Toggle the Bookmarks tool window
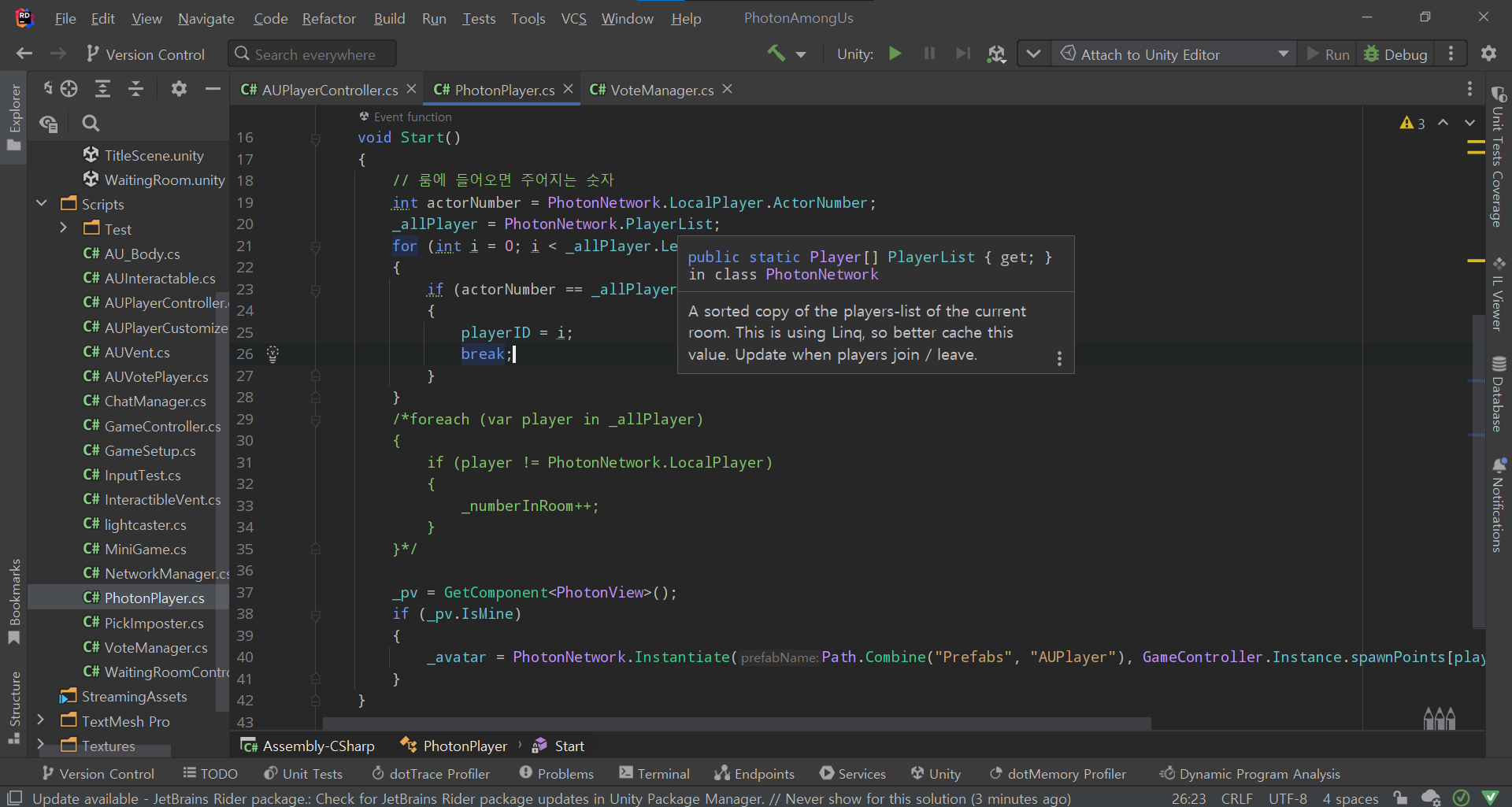 (x=14, y=602)
